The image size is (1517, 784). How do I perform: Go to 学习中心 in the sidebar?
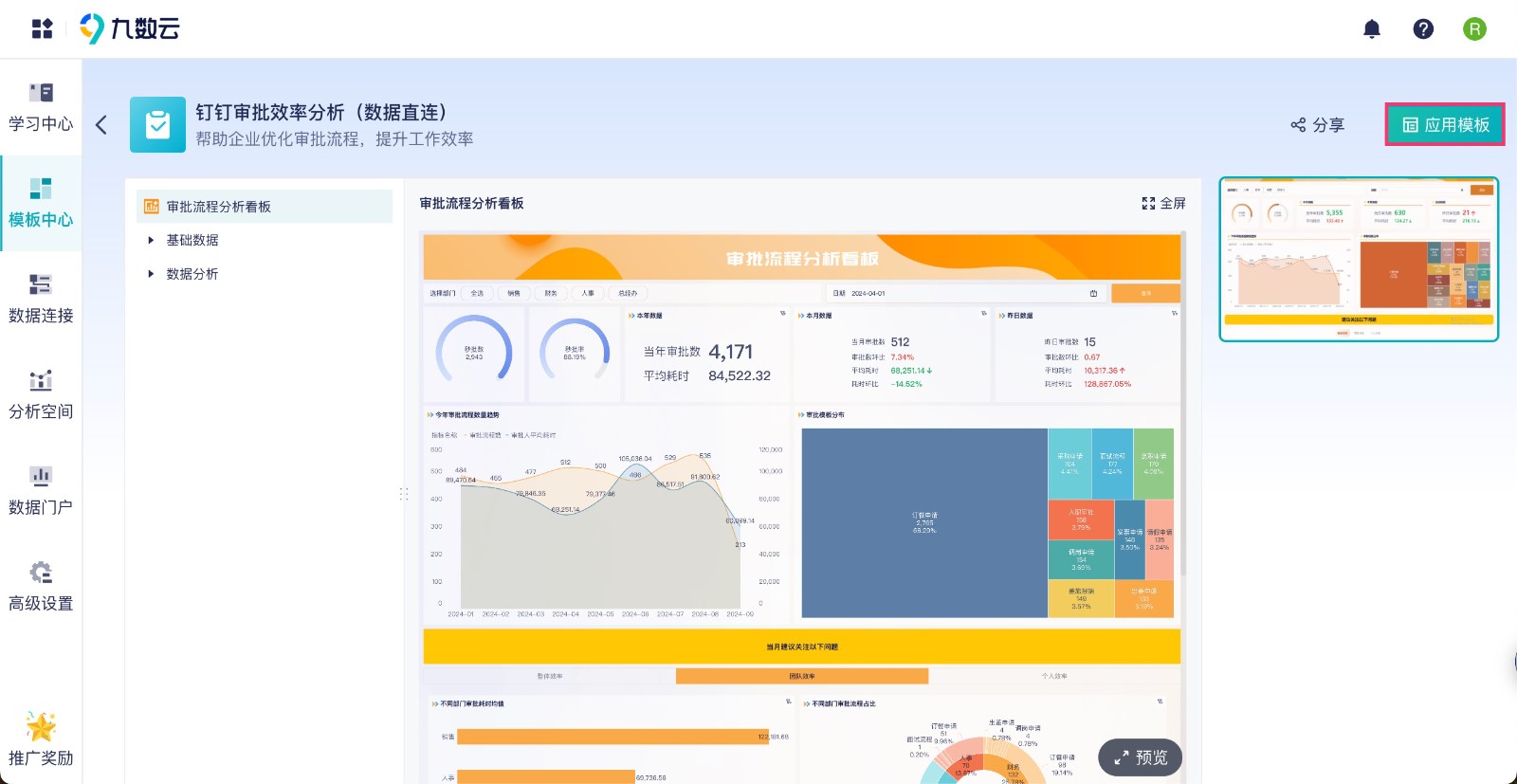pyautogui.click(x=41, y=107)
